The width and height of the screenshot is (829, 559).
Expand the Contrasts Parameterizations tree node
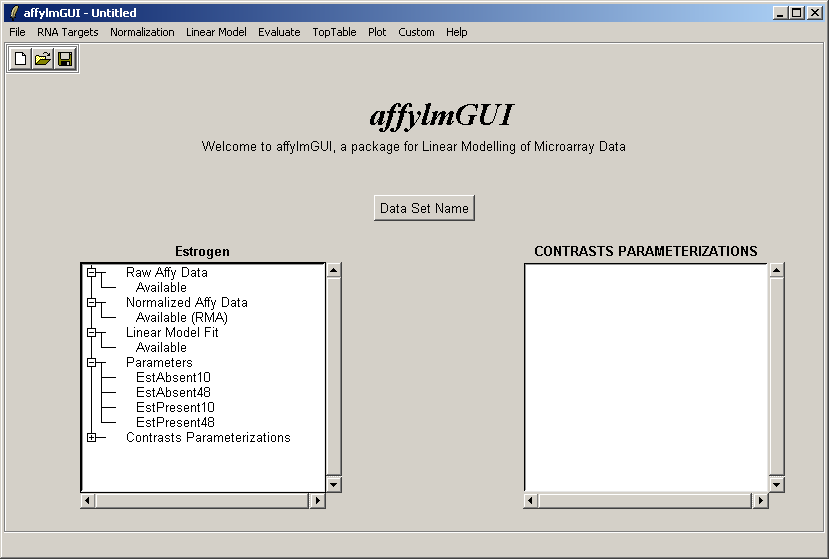tap(91, 437)
